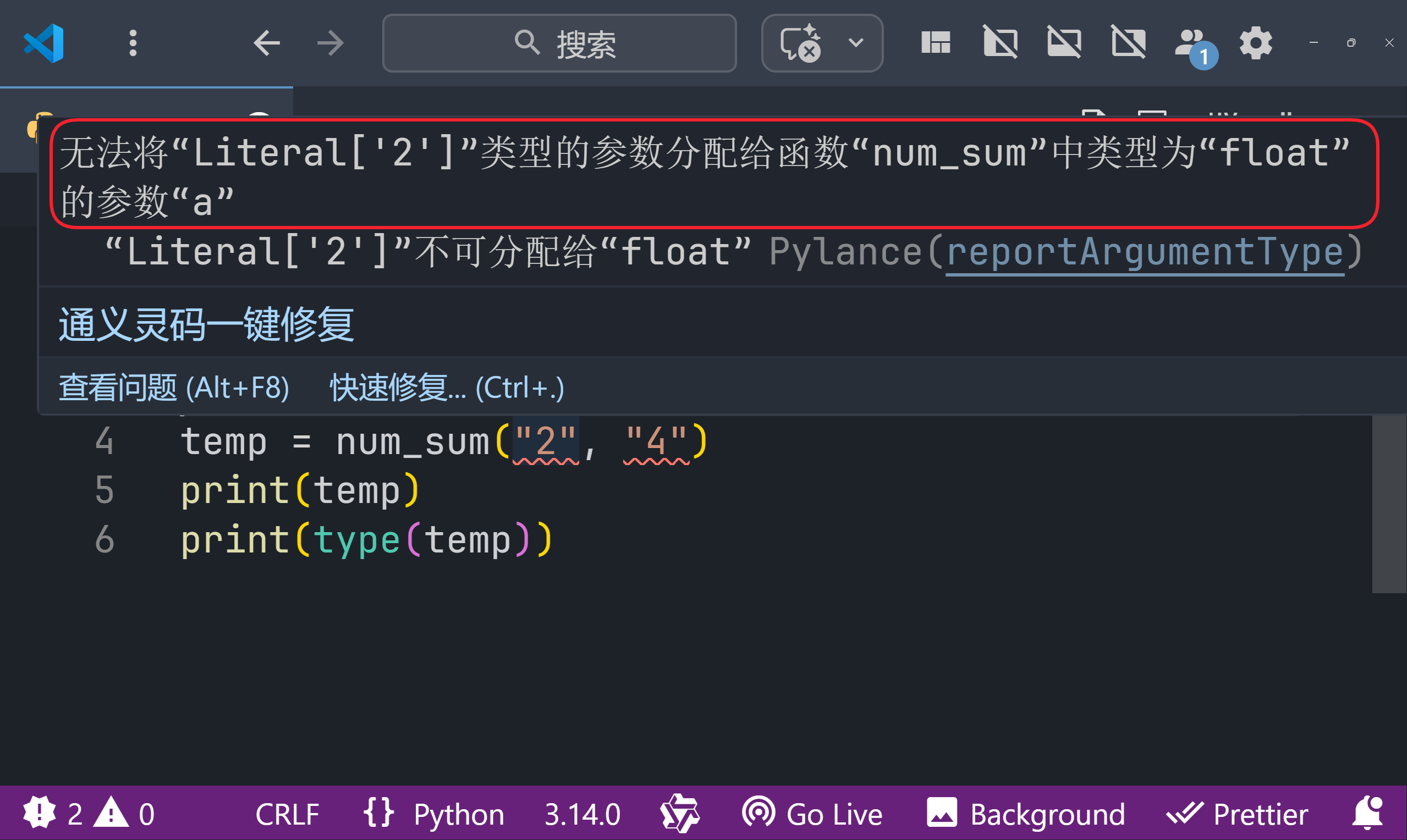Image resolution: width=1407 pixels, height=840 pixels.
Task: Toggle the bottom panel visibility
Action: coord(1064,43)
